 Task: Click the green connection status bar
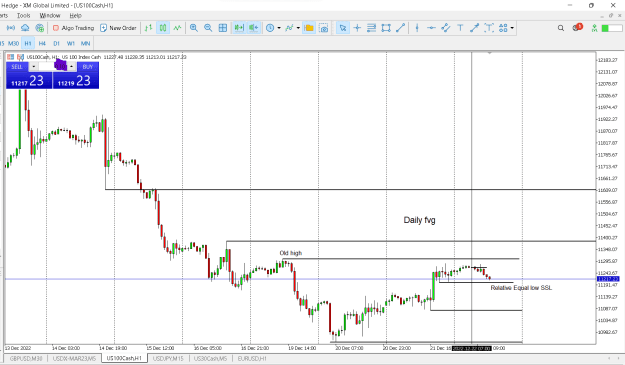(x=611, y=28)
